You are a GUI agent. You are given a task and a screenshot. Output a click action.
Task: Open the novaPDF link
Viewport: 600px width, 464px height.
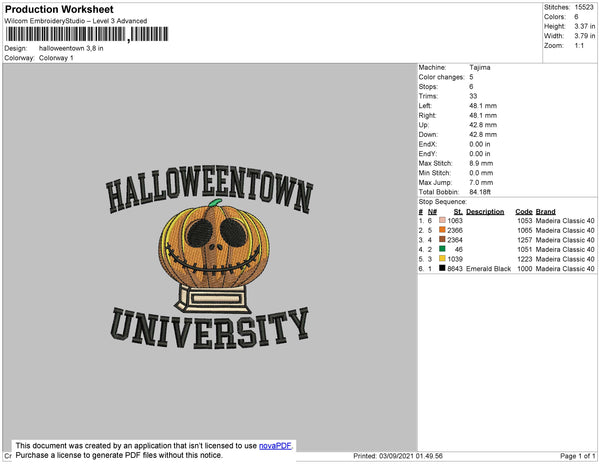coord(275,446)
